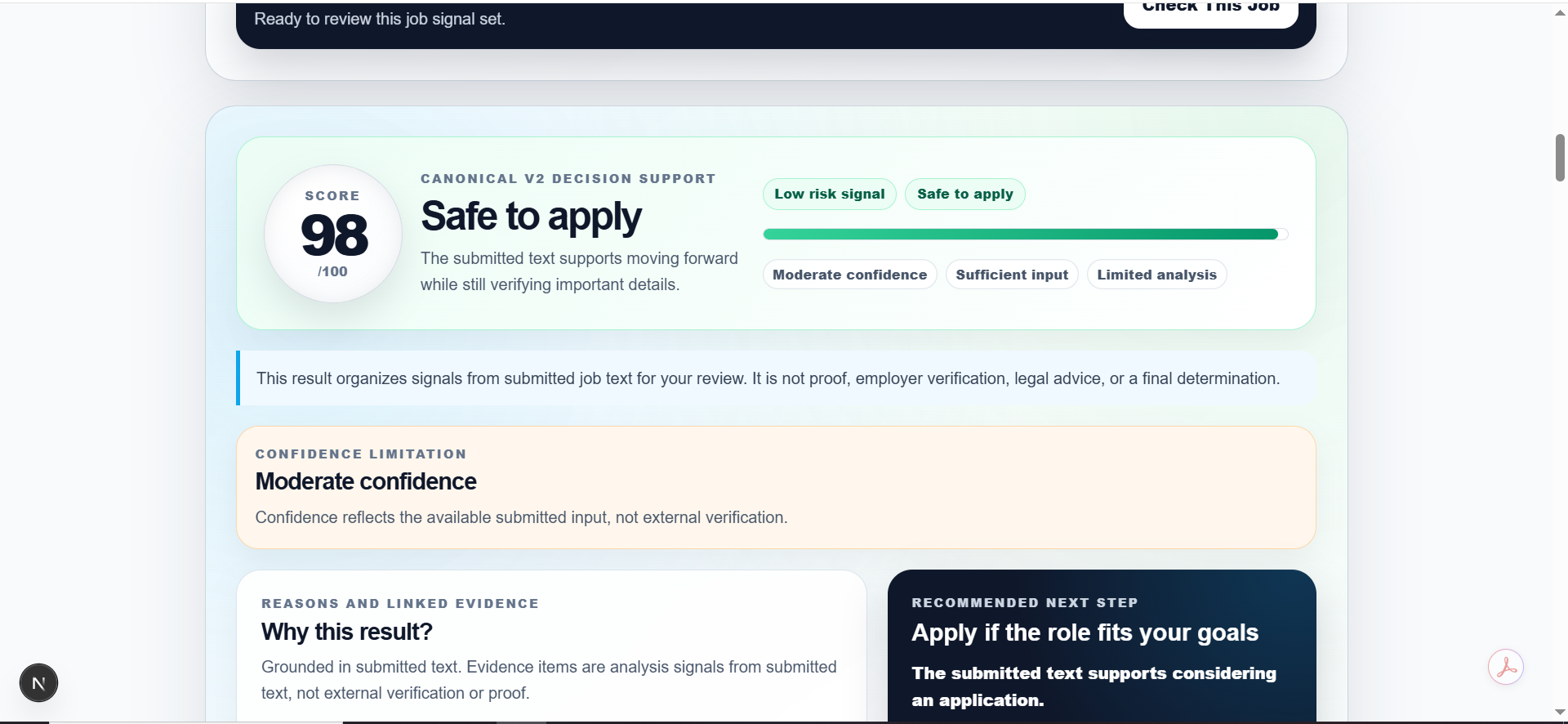This screenshot has height=724, width=1568.
Task: Click the Why this result? heading
Action: [x=347, y=632]
